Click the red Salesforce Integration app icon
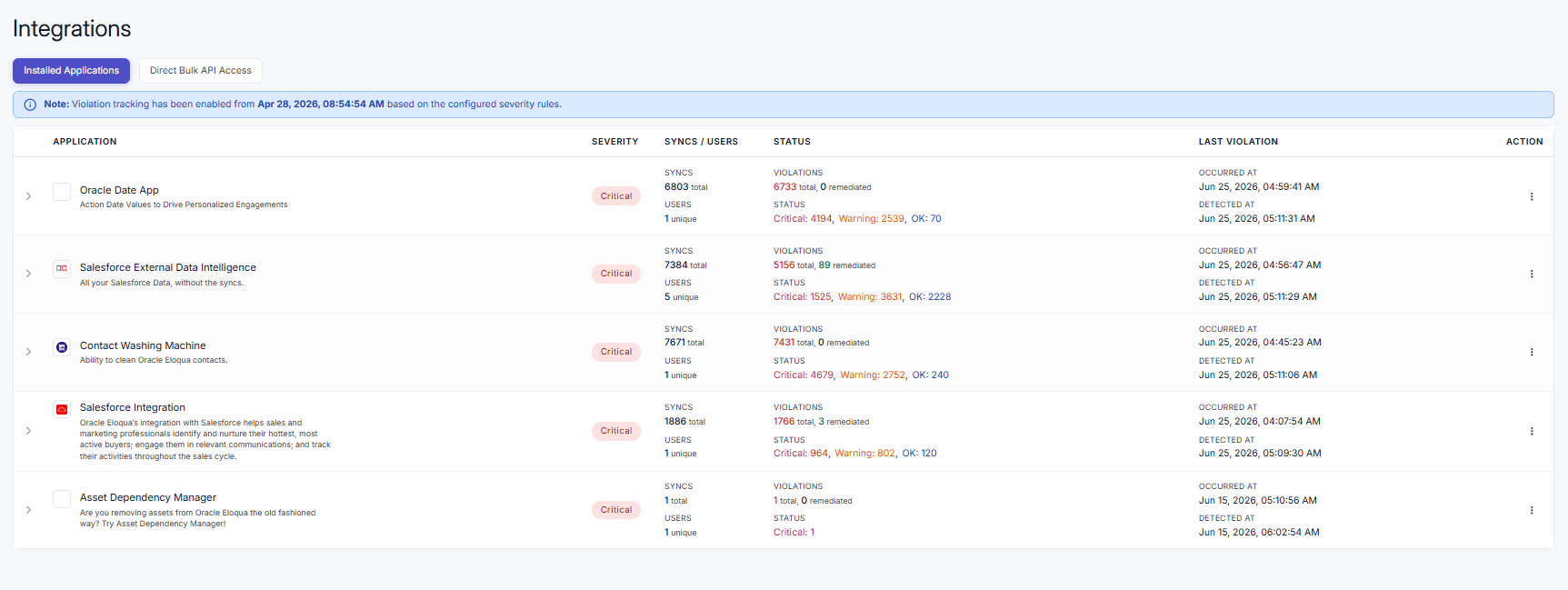Viewport: 1568px width, 590px height. (x=62, y=409)
